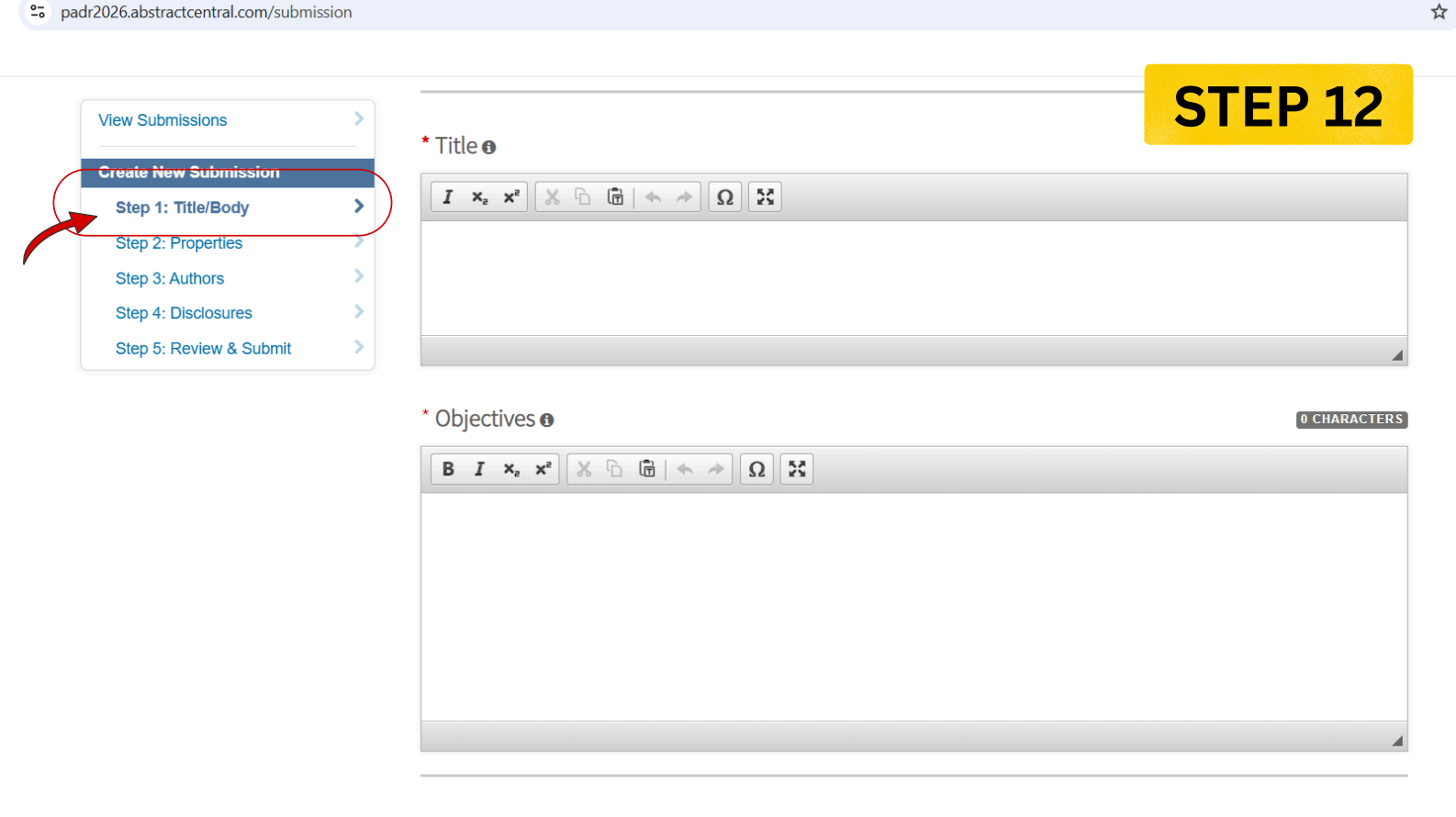Insert special character (omega) in the Title toolbar
The image size is (1456, 817).
[x=725, y=197]
